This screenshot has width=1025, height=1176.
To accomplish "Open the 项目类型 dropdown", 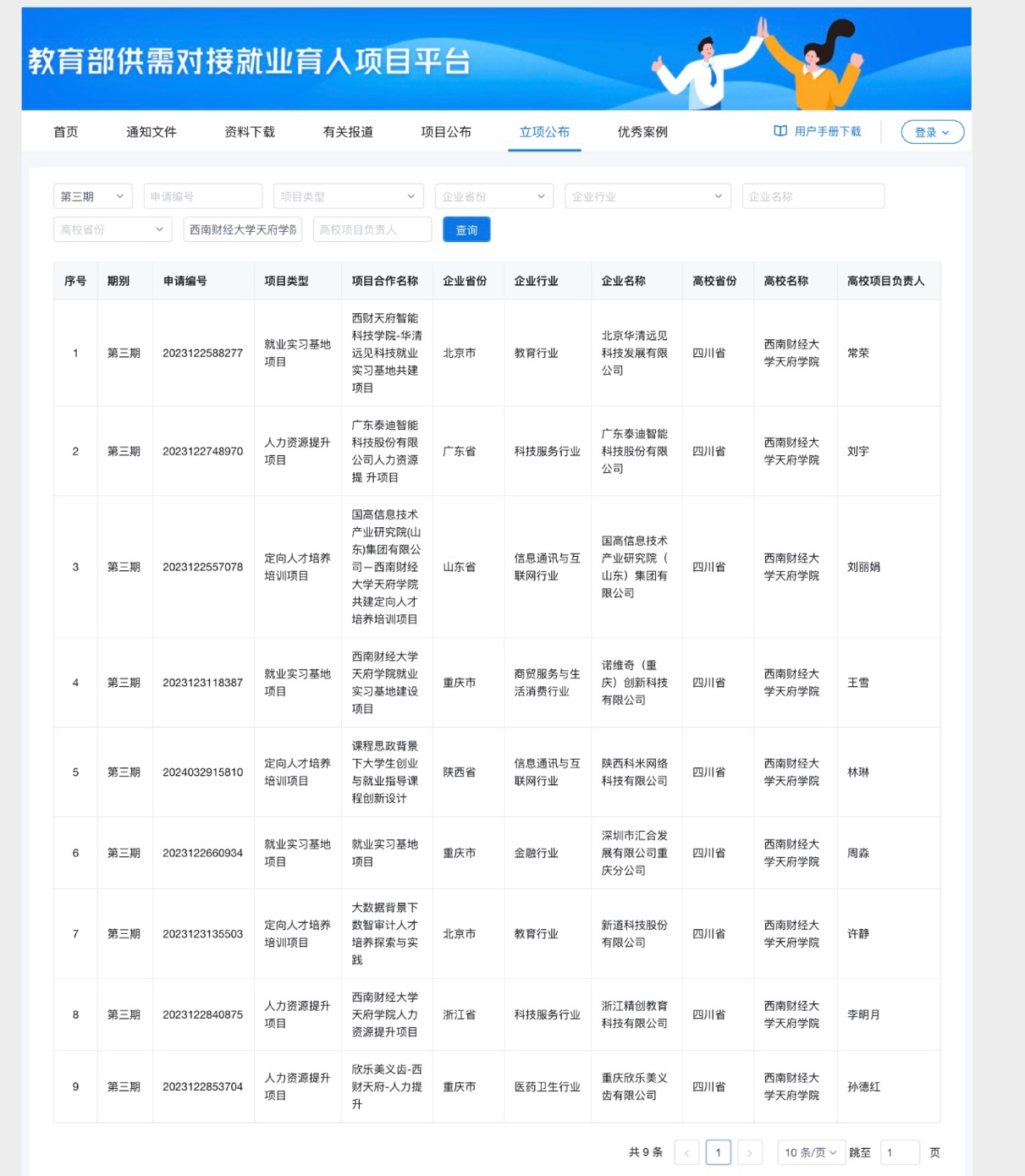I will 347,196.
